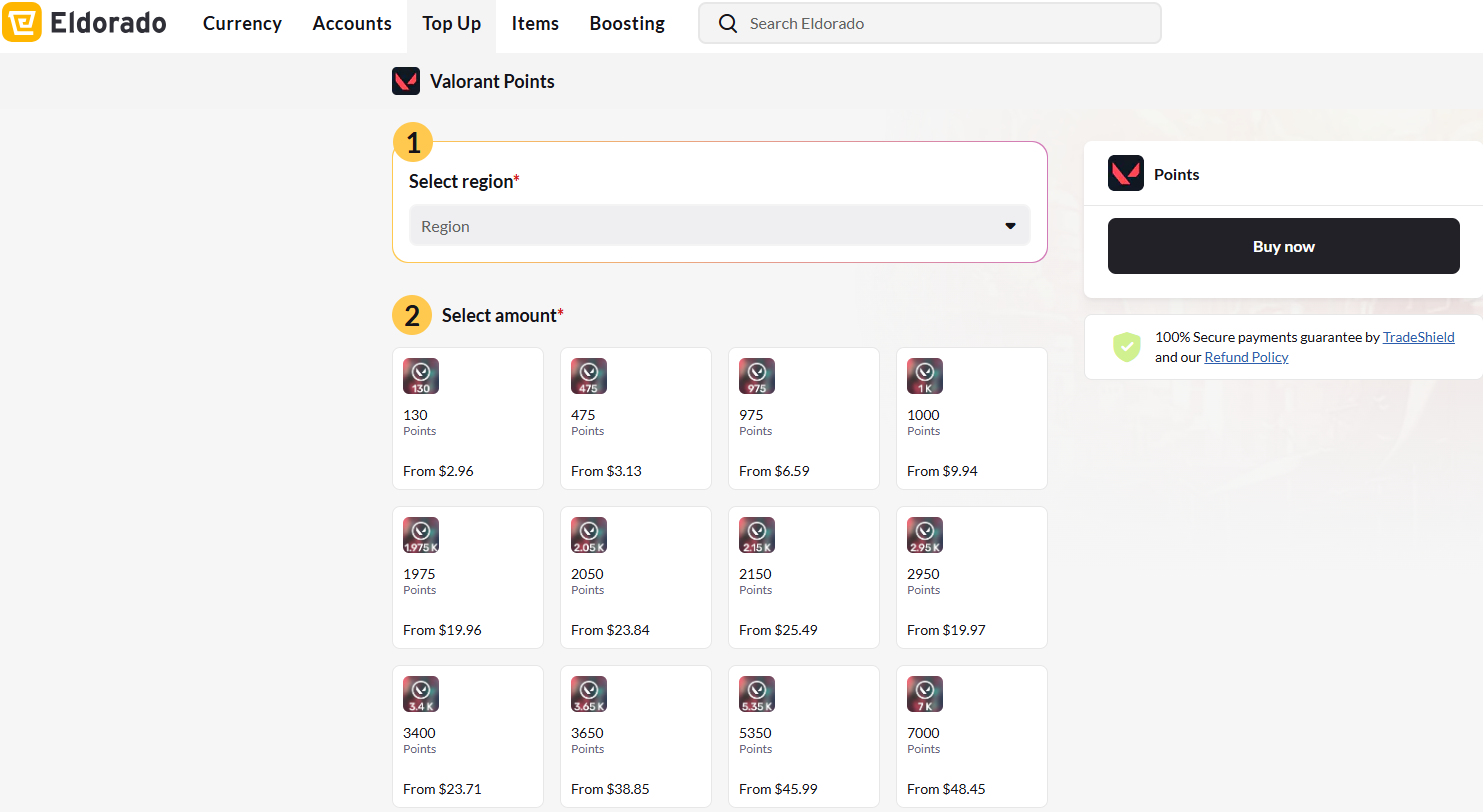
Task: Click the 2950 points amount label
Action: click(923, 574)
